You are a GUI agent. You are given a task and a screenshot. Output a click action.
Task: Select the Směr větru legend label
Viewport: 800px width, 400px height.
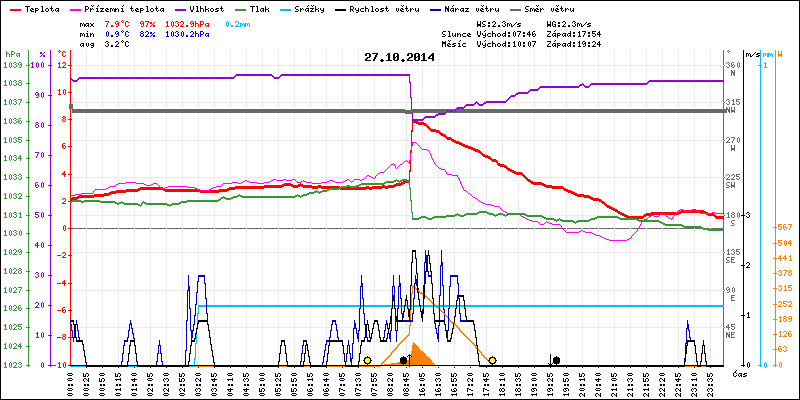tap(549, 9)
